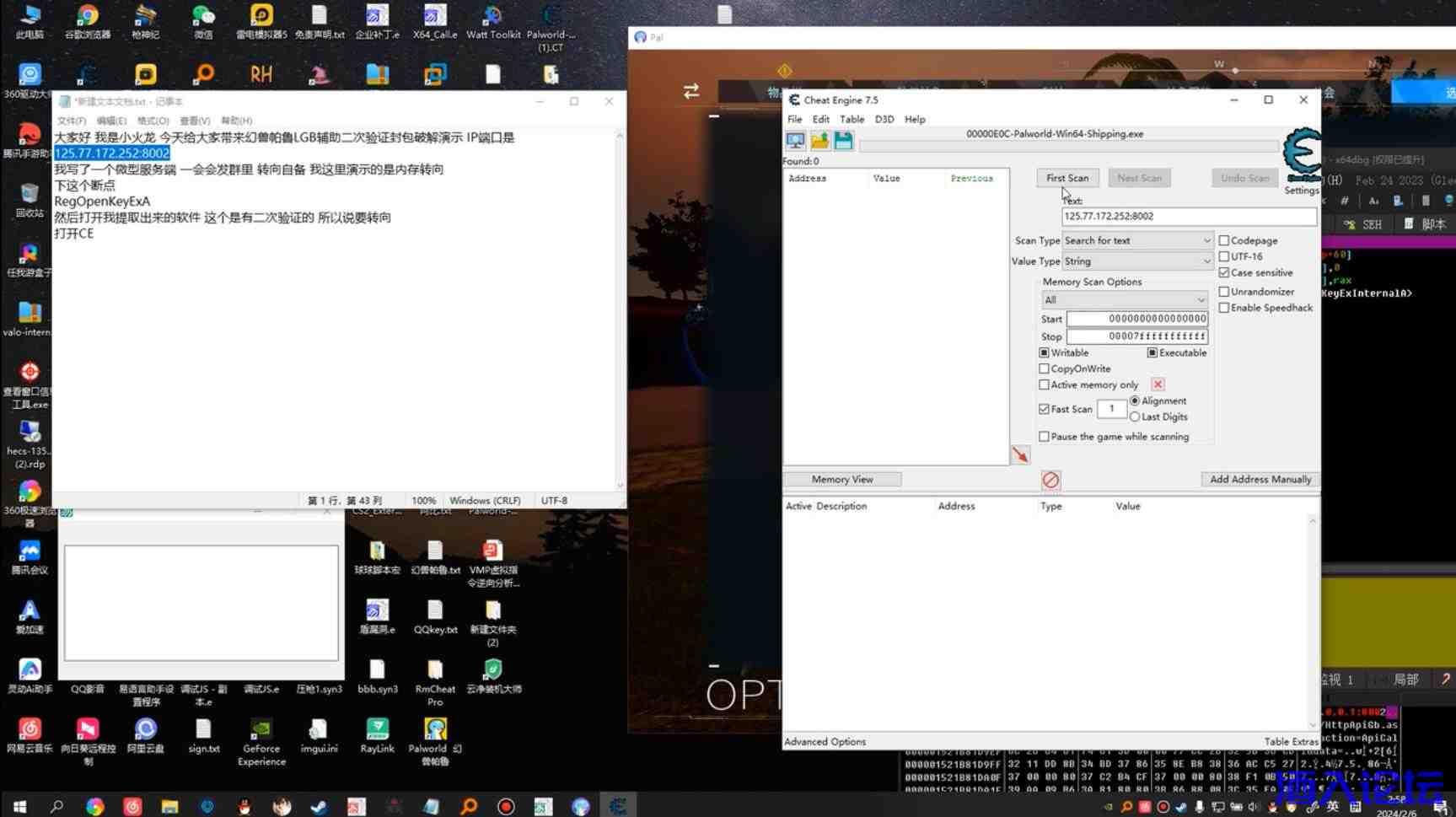Open the RayLink desktop shortcut

point(377,734)
